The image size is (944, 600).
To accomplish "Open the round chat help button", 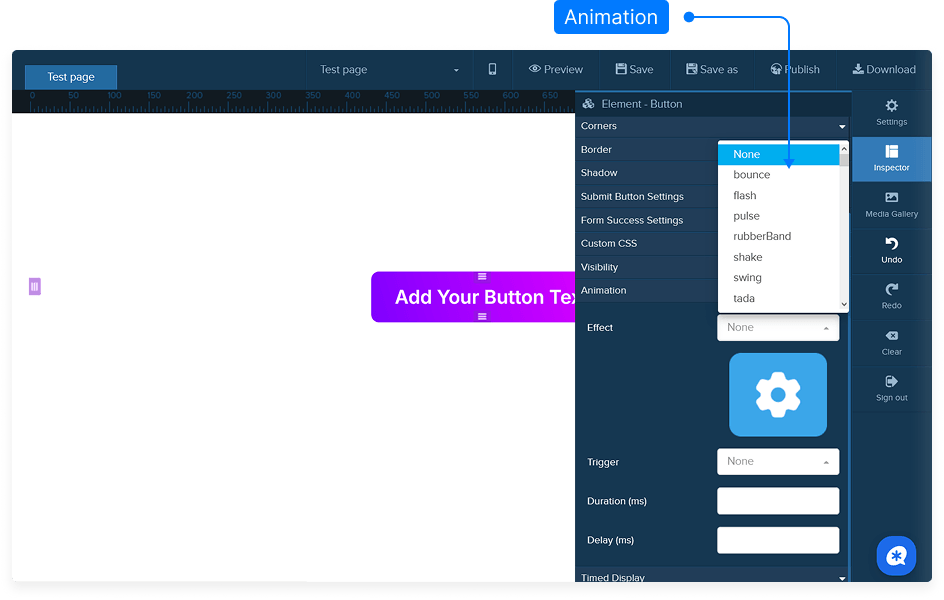I will pyautogui.click(x=896, y=556).
